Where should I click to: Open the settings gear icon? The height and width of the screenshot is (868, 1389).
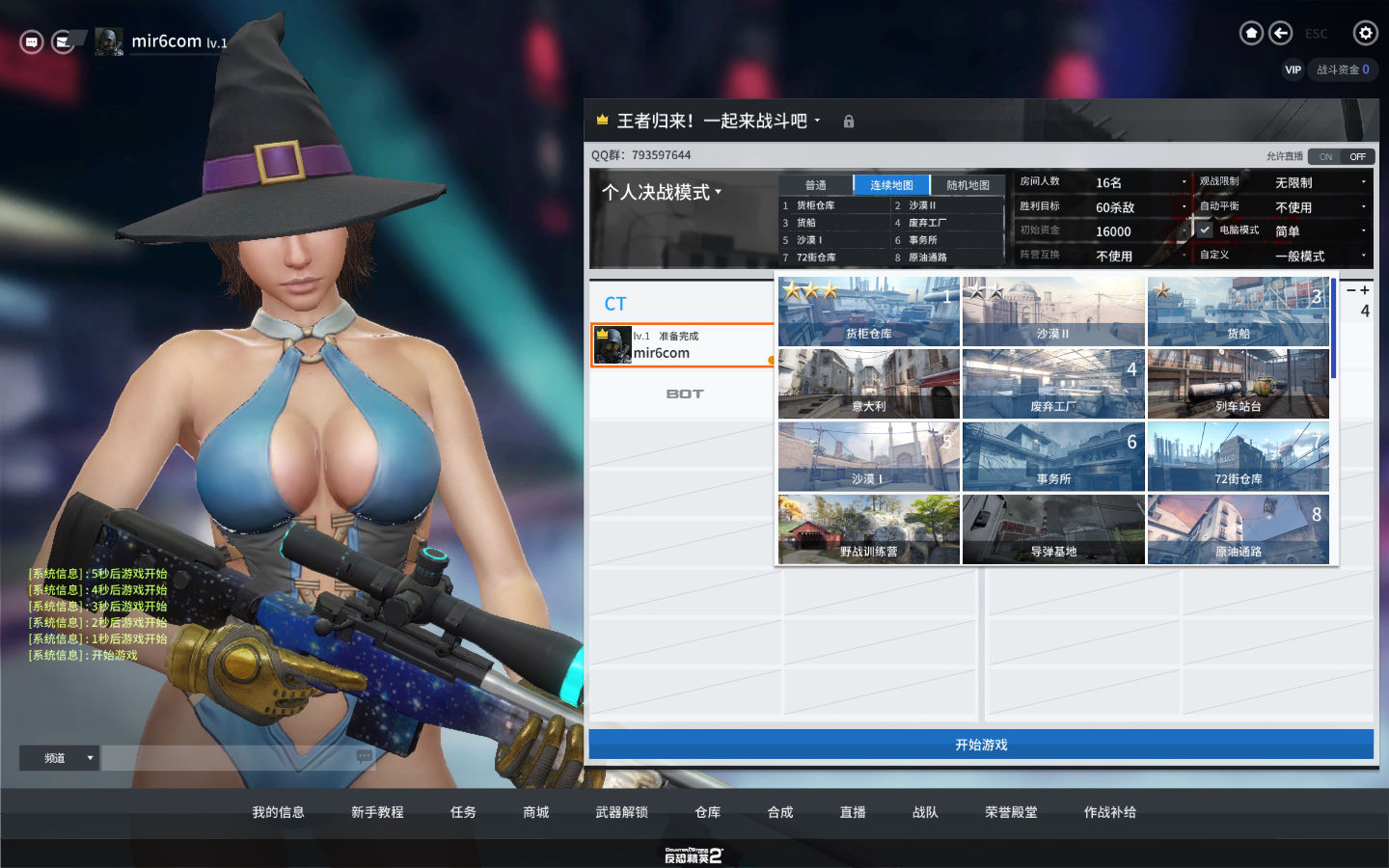coord(1365,34)
